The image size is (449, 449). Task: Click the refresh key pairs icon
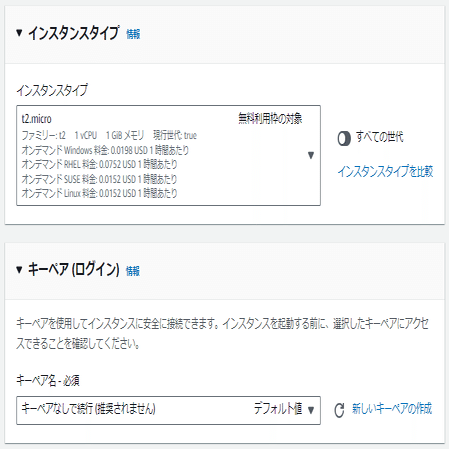pos(339,410)
